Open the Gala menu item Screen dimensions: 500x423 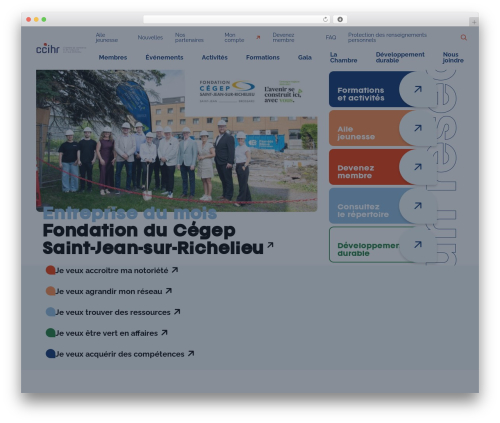tap(305, 57)
